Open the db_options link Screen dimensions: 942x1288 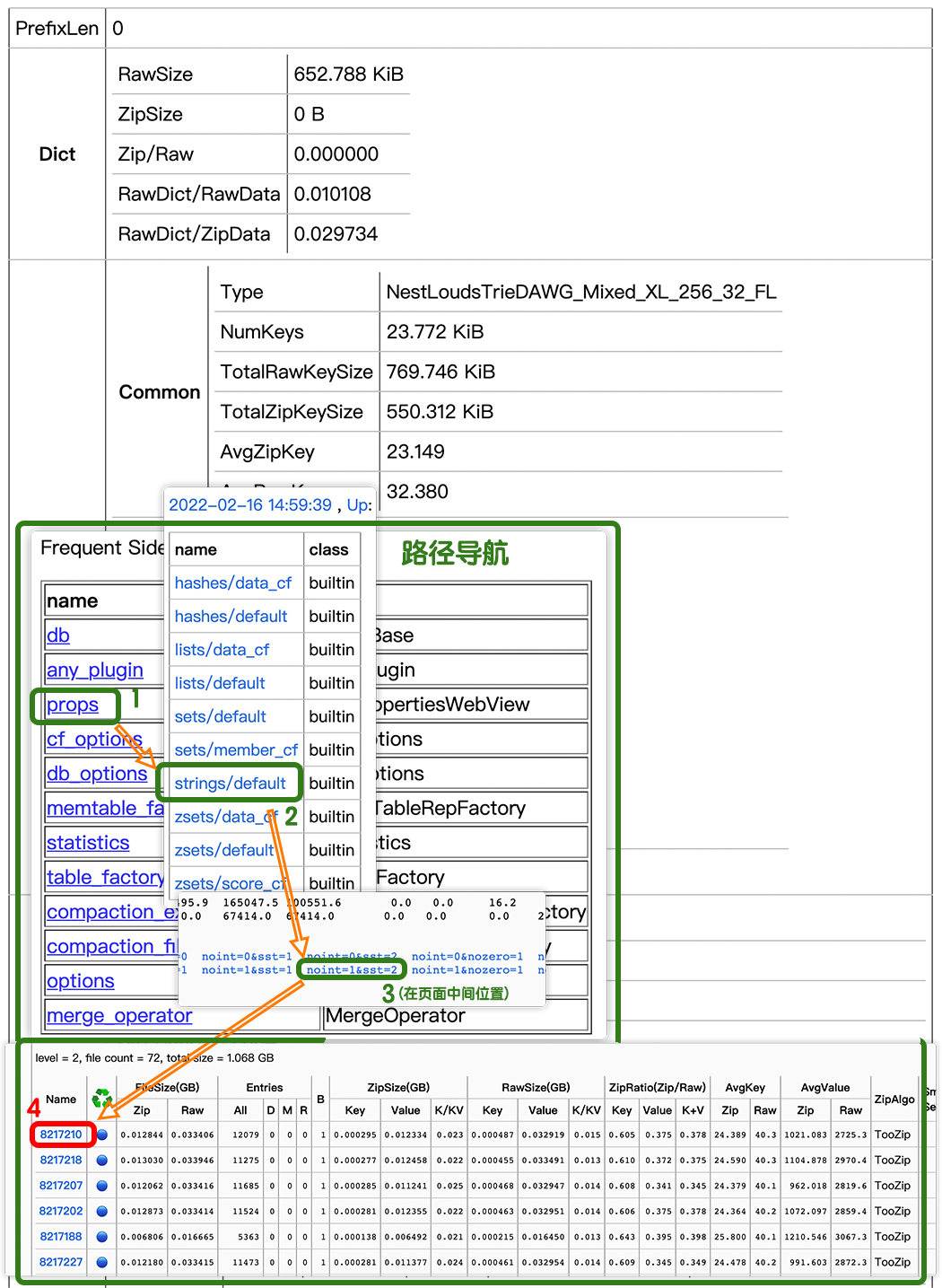pos(97,774)
